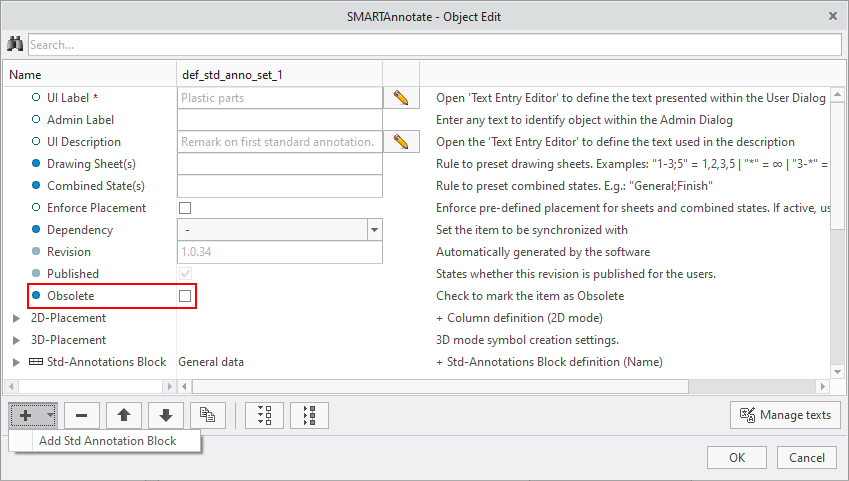Viewport: 849px width, 481px height.
Task: Click the expand all tree icon
Action: (264, 415)
